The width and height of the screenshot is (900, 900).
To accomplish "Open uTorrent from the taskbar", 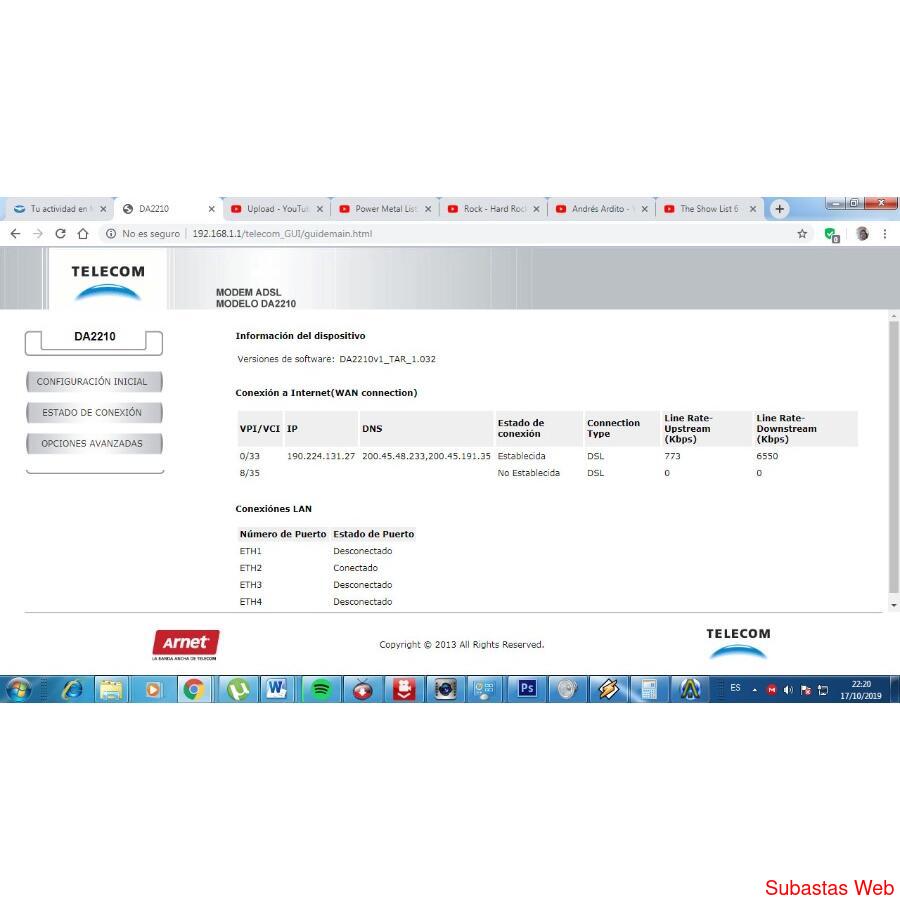I will pos(237,689).
